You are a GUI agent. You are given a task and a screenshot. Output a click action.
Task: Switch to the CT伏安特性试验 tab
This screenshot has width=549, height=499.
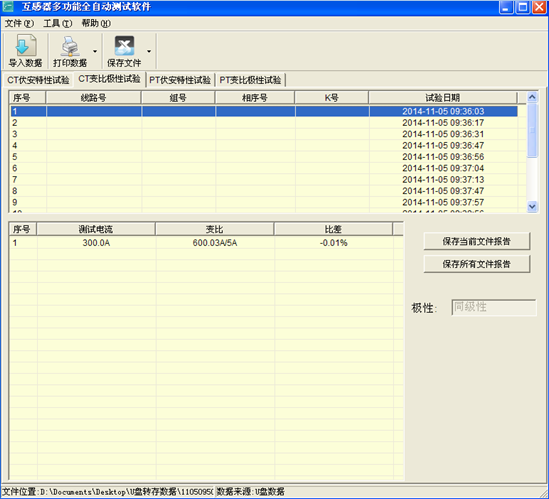(x=38, y=80)
